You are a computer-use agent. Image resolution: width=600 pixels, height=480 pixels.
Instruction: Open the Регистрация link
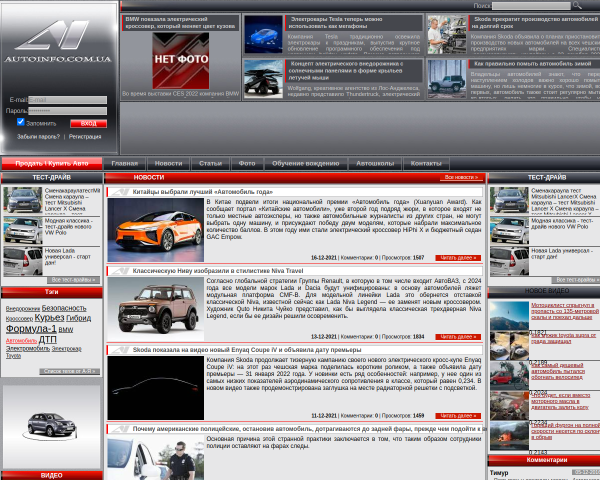click(85, 137)
